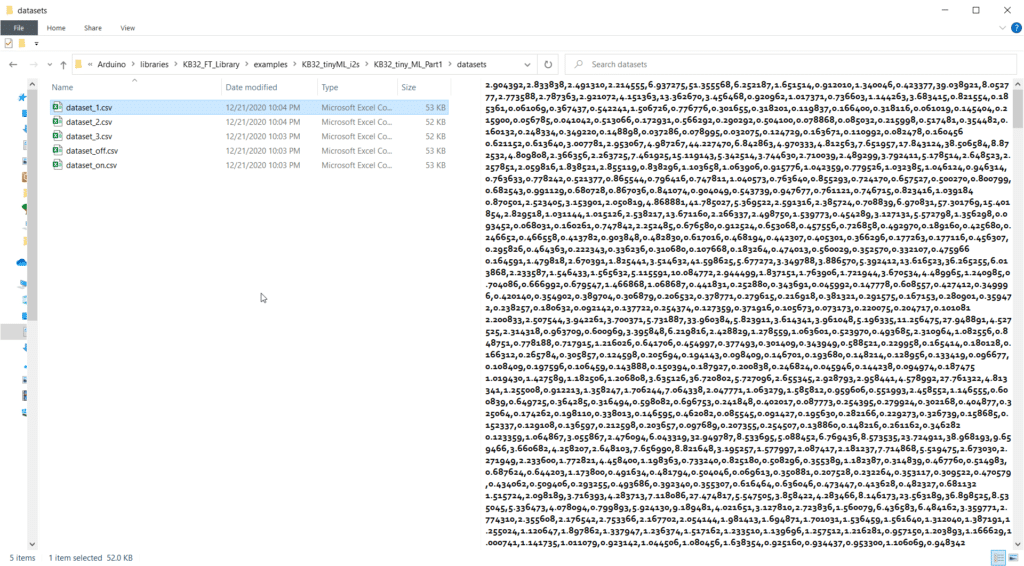The image size is (1024, 566).
Task: Click the Properties icon in quick access toolbar
Action: tap(8, 44)
